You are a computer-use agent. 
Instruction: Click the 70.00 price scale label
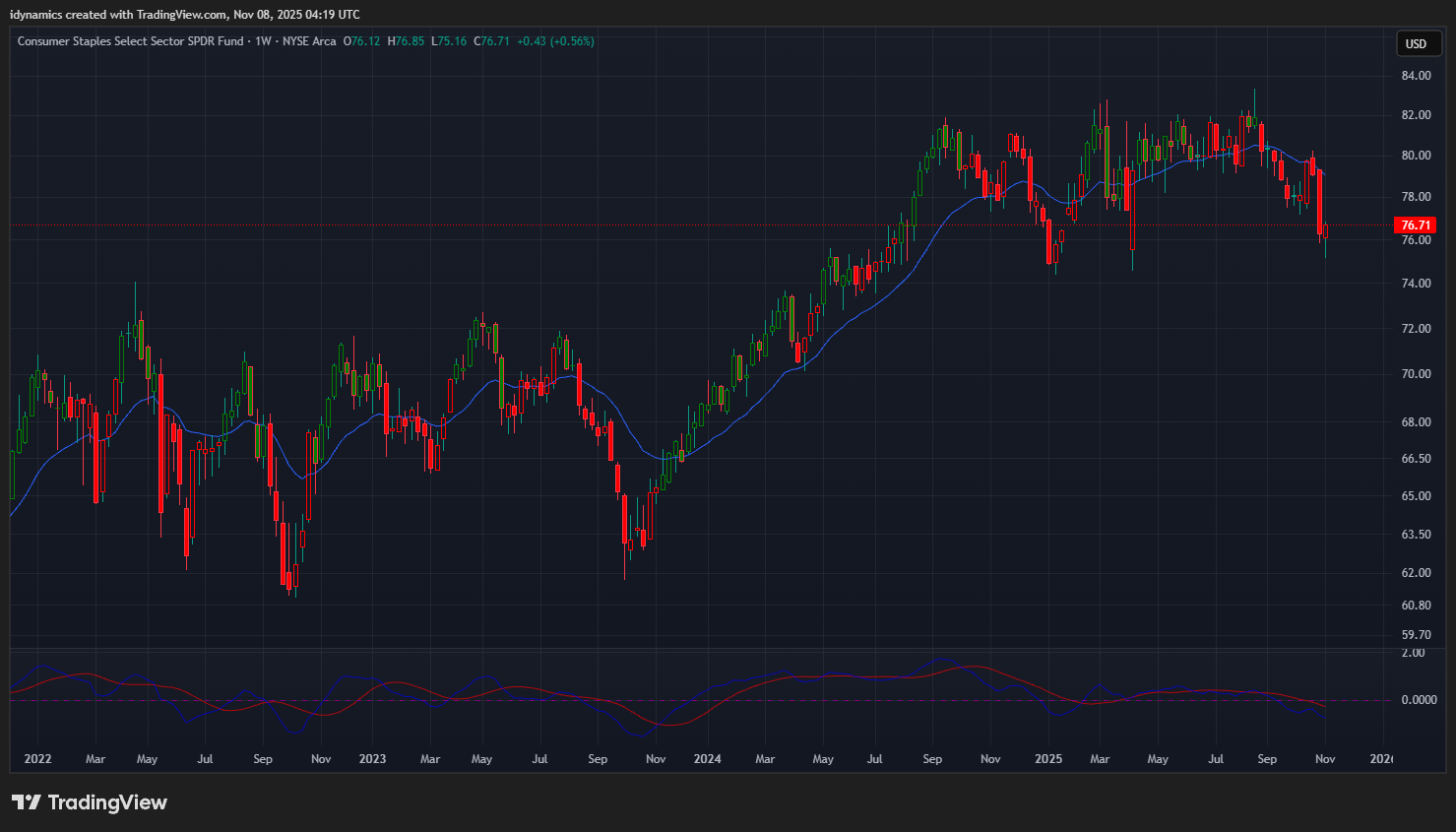tap(1416, 374)
